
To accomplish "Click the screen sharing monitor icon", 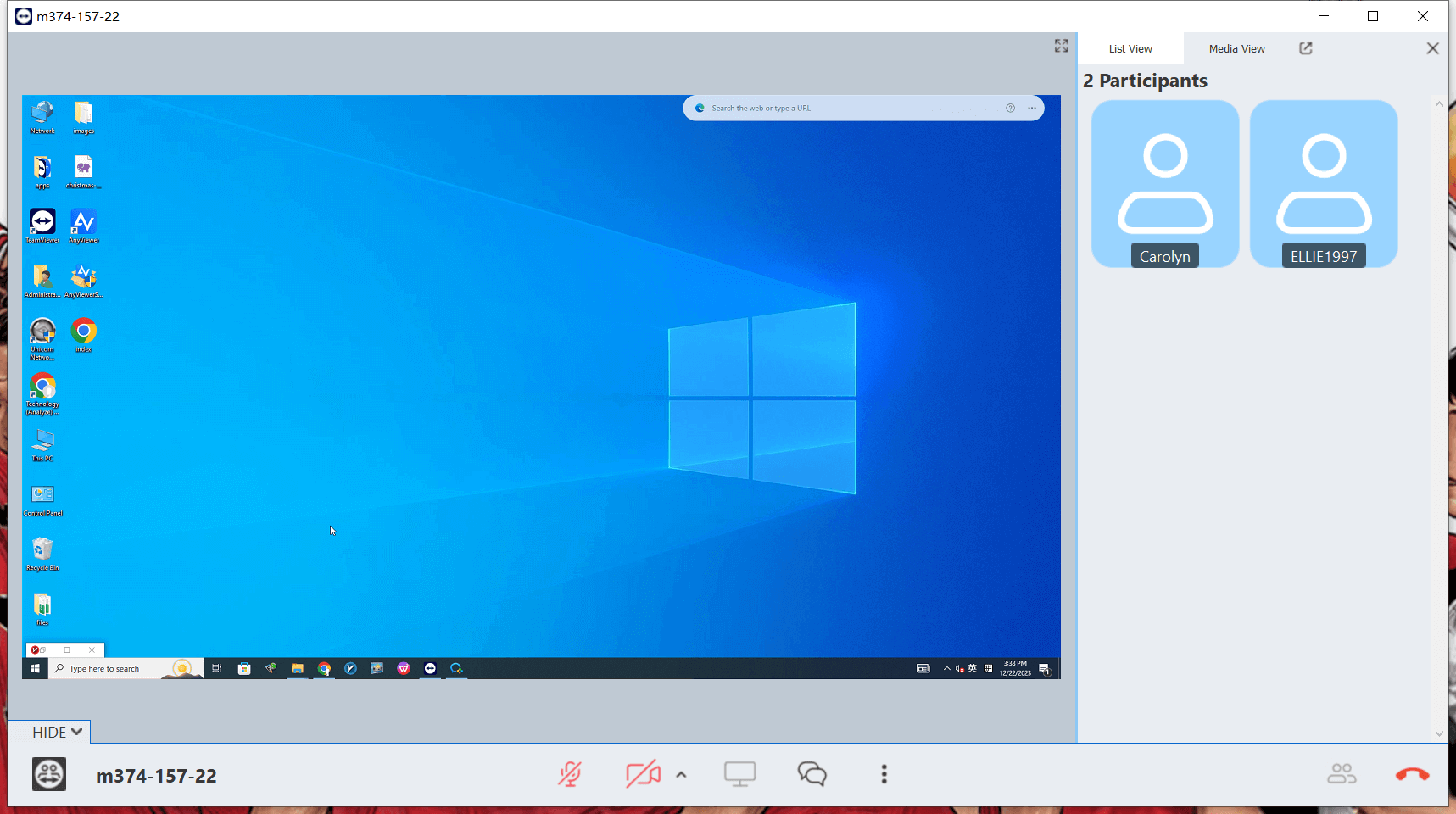I will click(x=739, y=774).
